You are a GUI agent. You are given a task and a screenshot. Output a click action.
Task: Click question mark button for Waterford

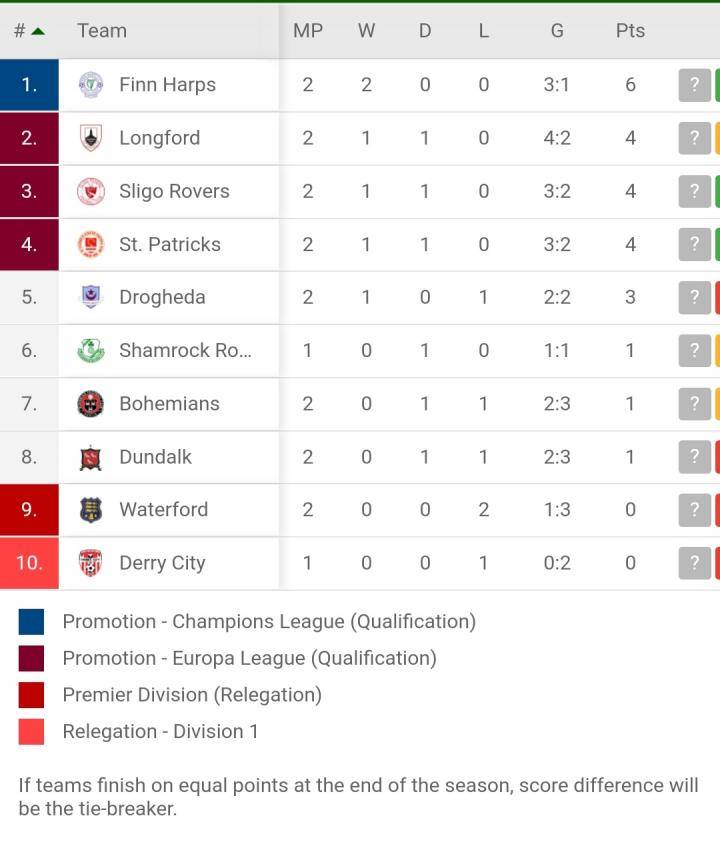point(695,510)
